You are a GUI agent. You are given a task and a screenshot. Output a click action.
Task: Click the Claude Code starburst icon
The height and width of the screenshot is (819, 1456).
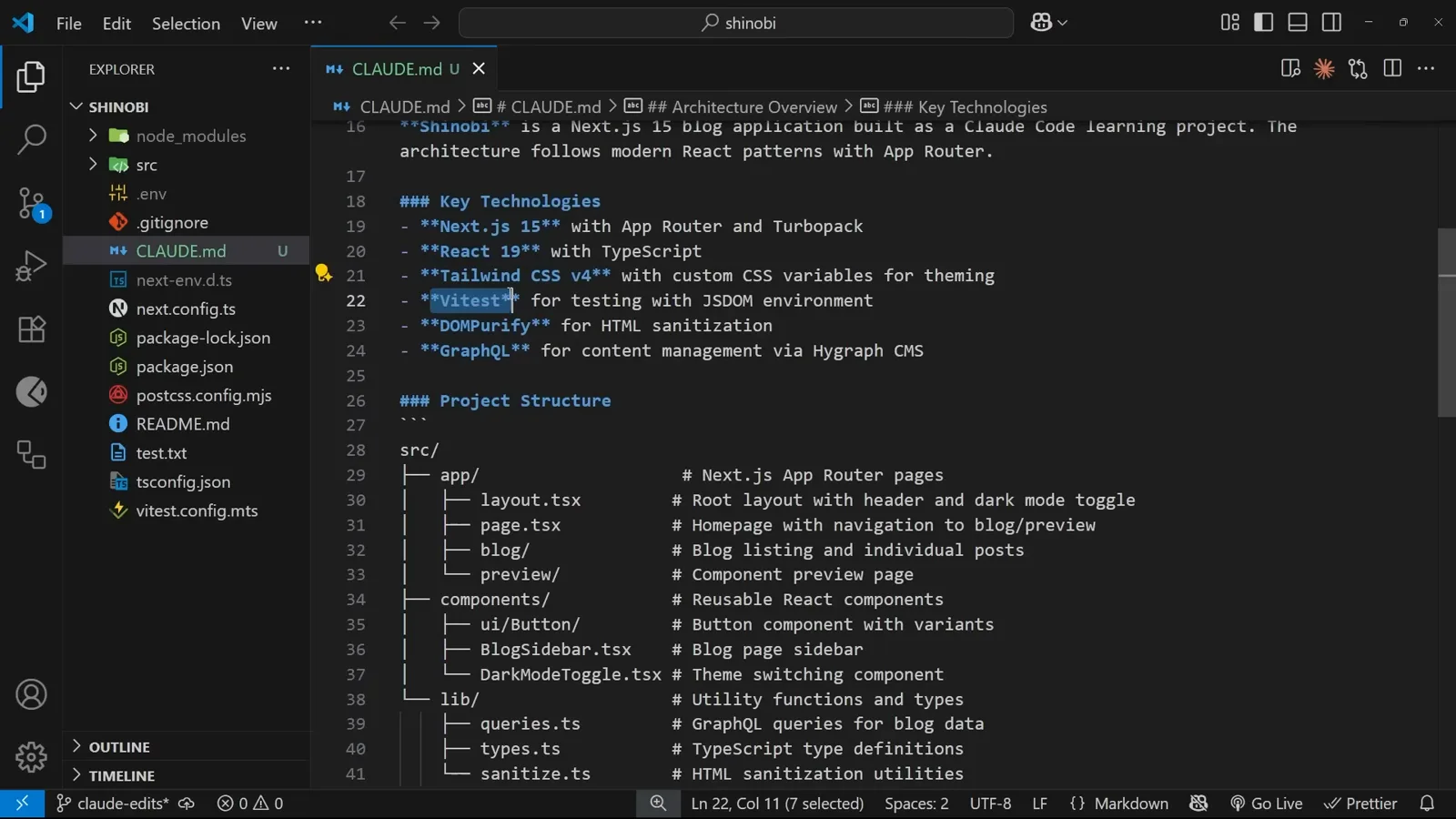pyautogui.click(x=1324, y=69)
